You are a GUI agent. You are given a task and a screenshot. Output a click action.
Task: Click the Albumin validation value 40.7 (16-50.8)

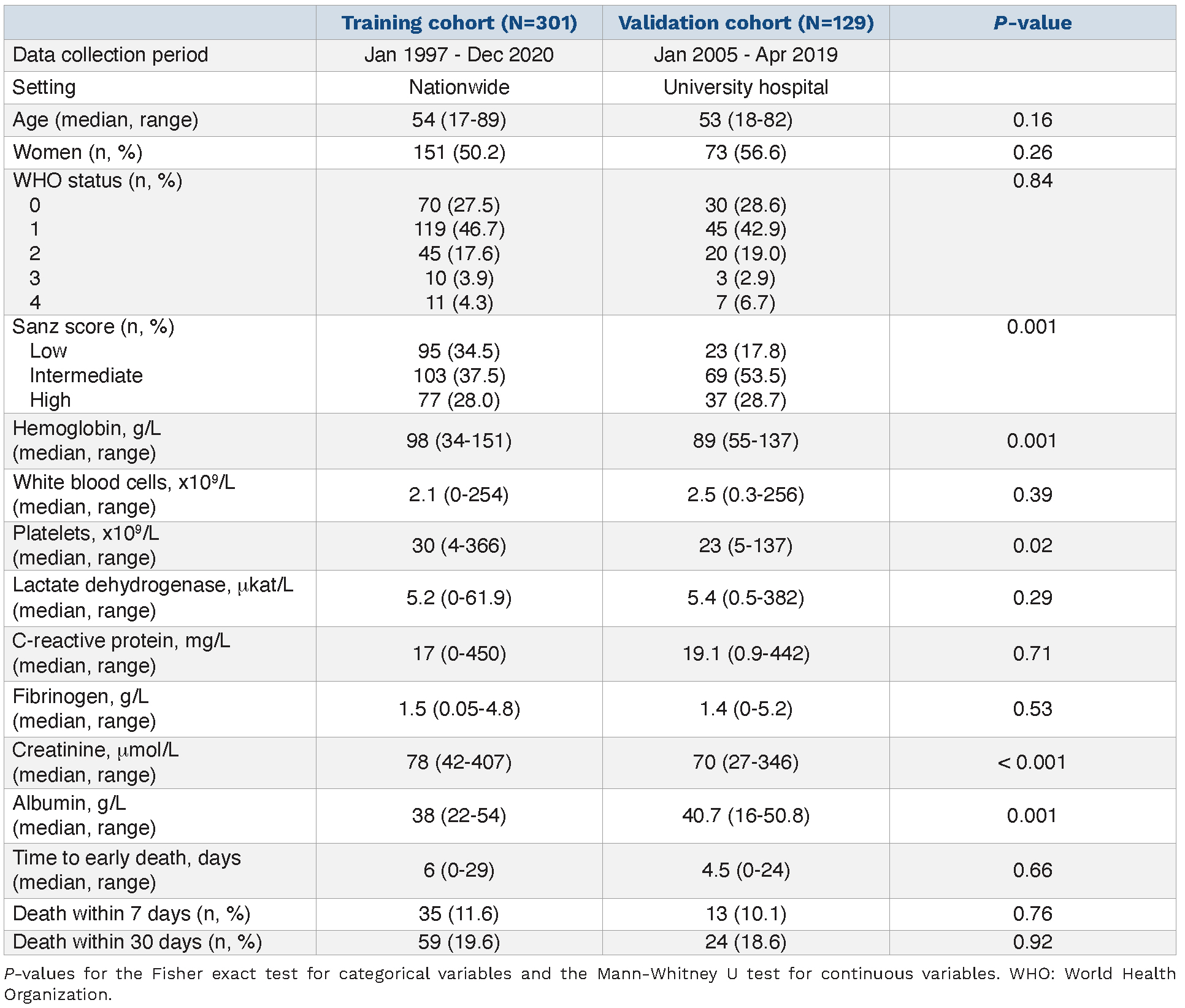coord(745,815)
